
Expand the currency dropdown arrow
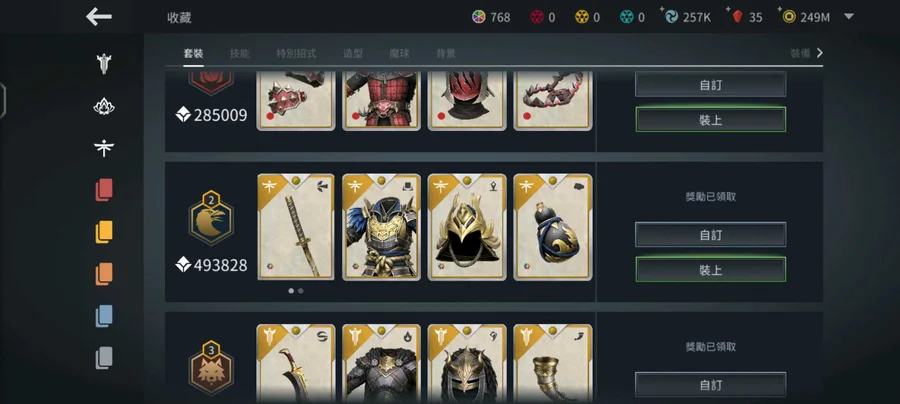point(849,17)
